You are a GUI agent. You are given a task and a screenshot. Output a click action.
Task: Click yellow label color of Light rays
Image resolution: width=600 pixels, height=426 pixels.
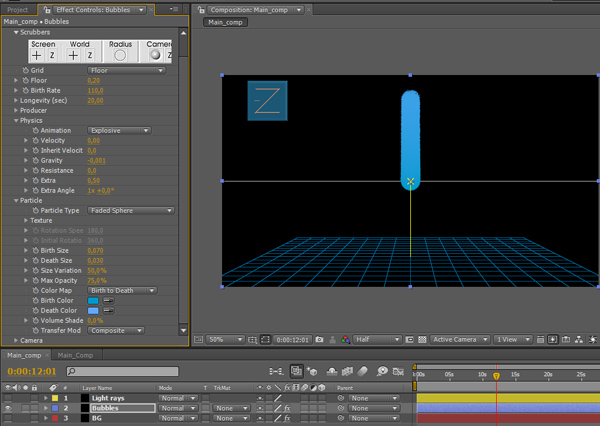(55, 398)
